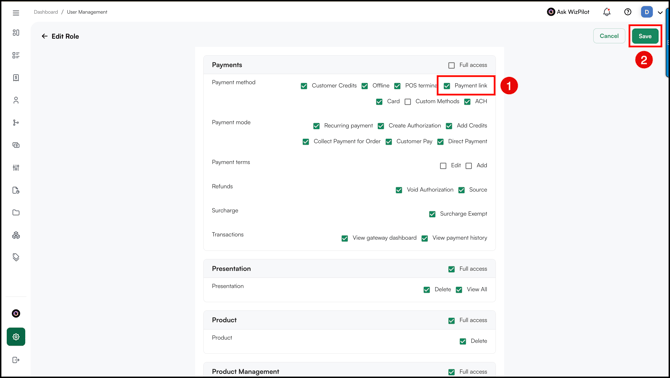
Task: Toggle the Add Credits checkbox
Action: (449, 126)
